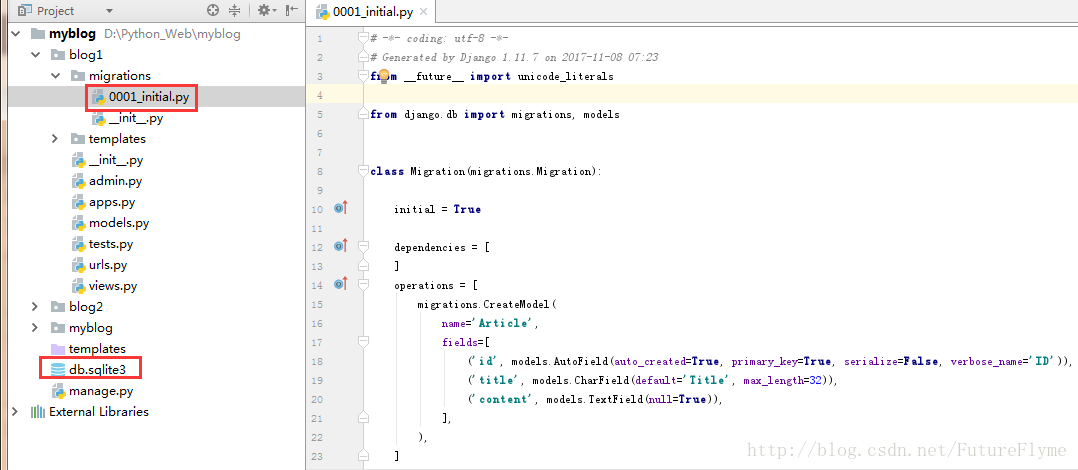Select __init__.py inside migrations folder

(x=135, y=118)
